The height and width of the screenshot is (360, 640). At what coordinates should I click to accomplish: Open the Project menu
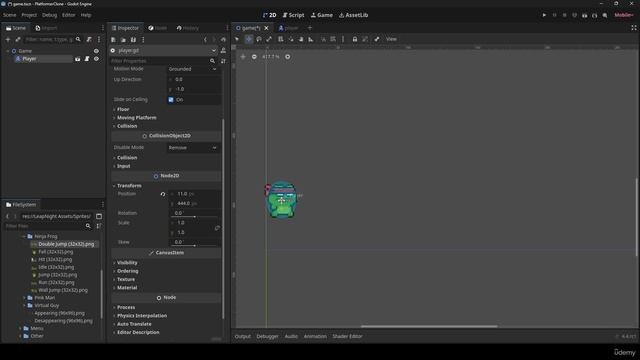(x=29, y=15)
